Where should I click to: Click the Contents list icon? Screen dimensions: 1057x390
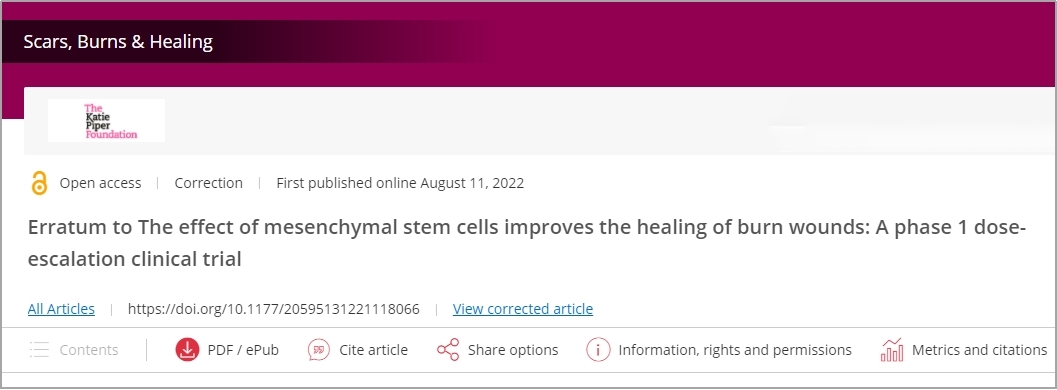(40, 350)
